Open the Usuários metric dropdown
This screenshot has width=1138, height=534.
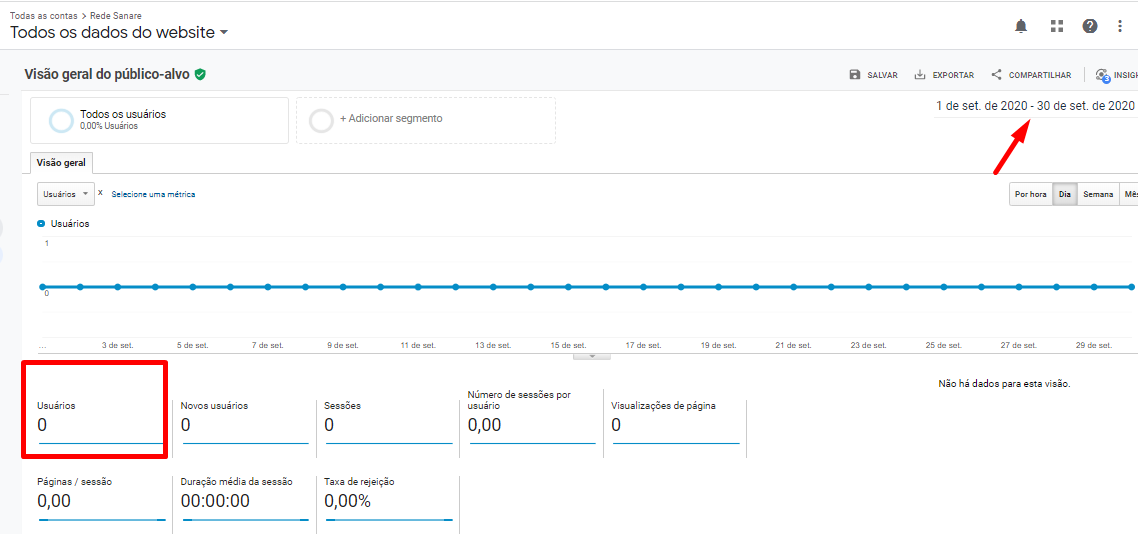66,194
